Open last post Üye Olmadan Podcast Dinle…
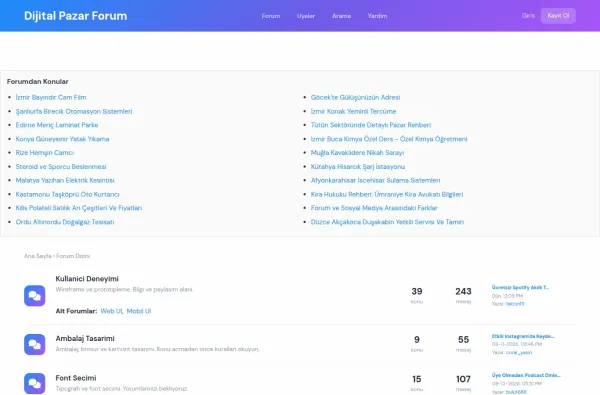 [x=526, y=375]
